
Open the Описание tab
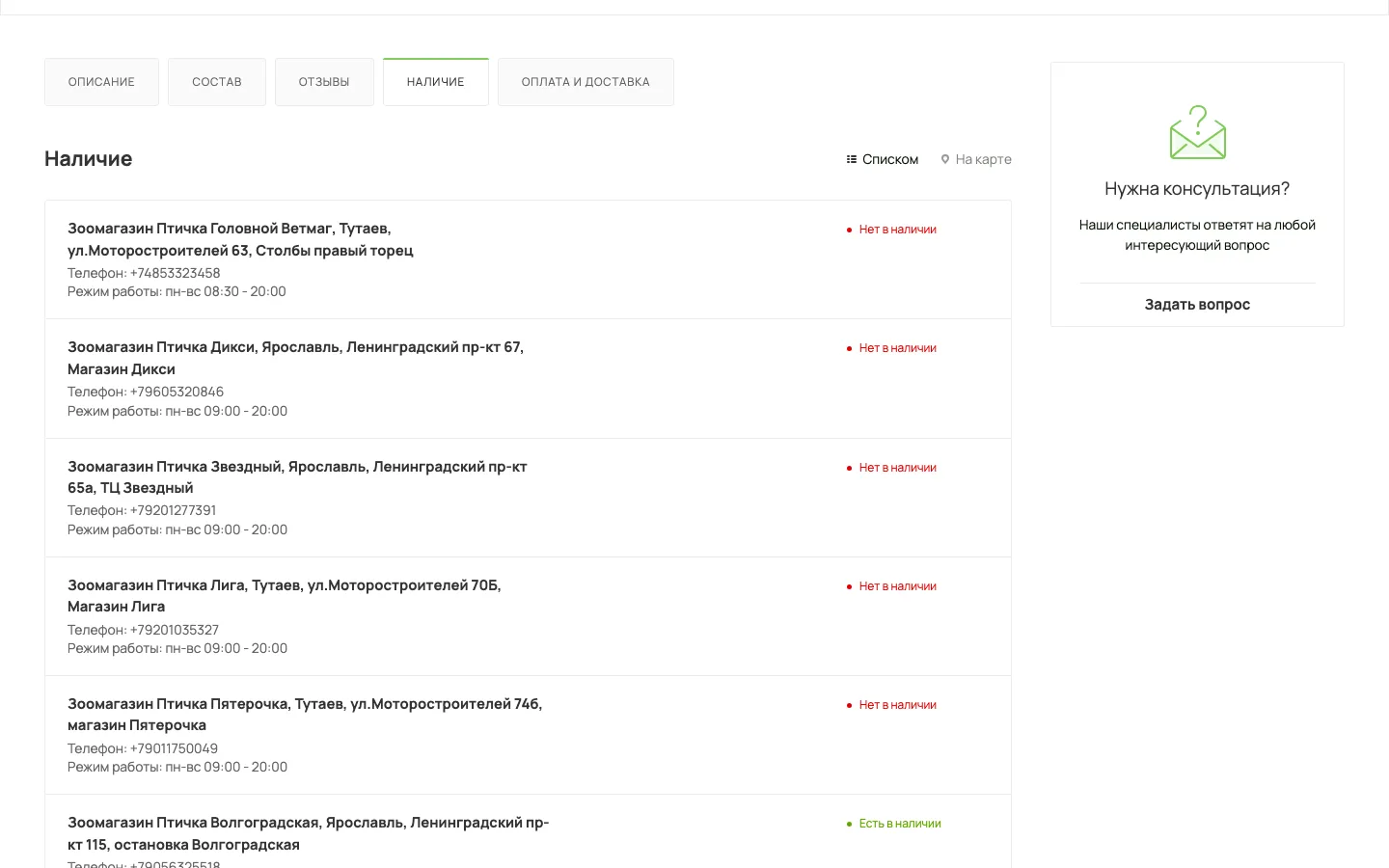click(101, 82)
